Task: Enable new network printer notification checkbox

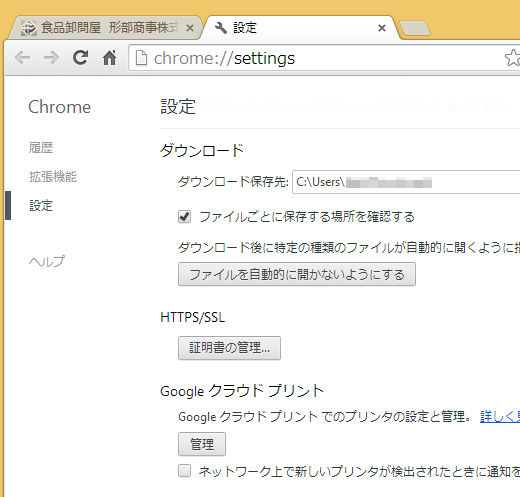Action: (x=184, y=471)
